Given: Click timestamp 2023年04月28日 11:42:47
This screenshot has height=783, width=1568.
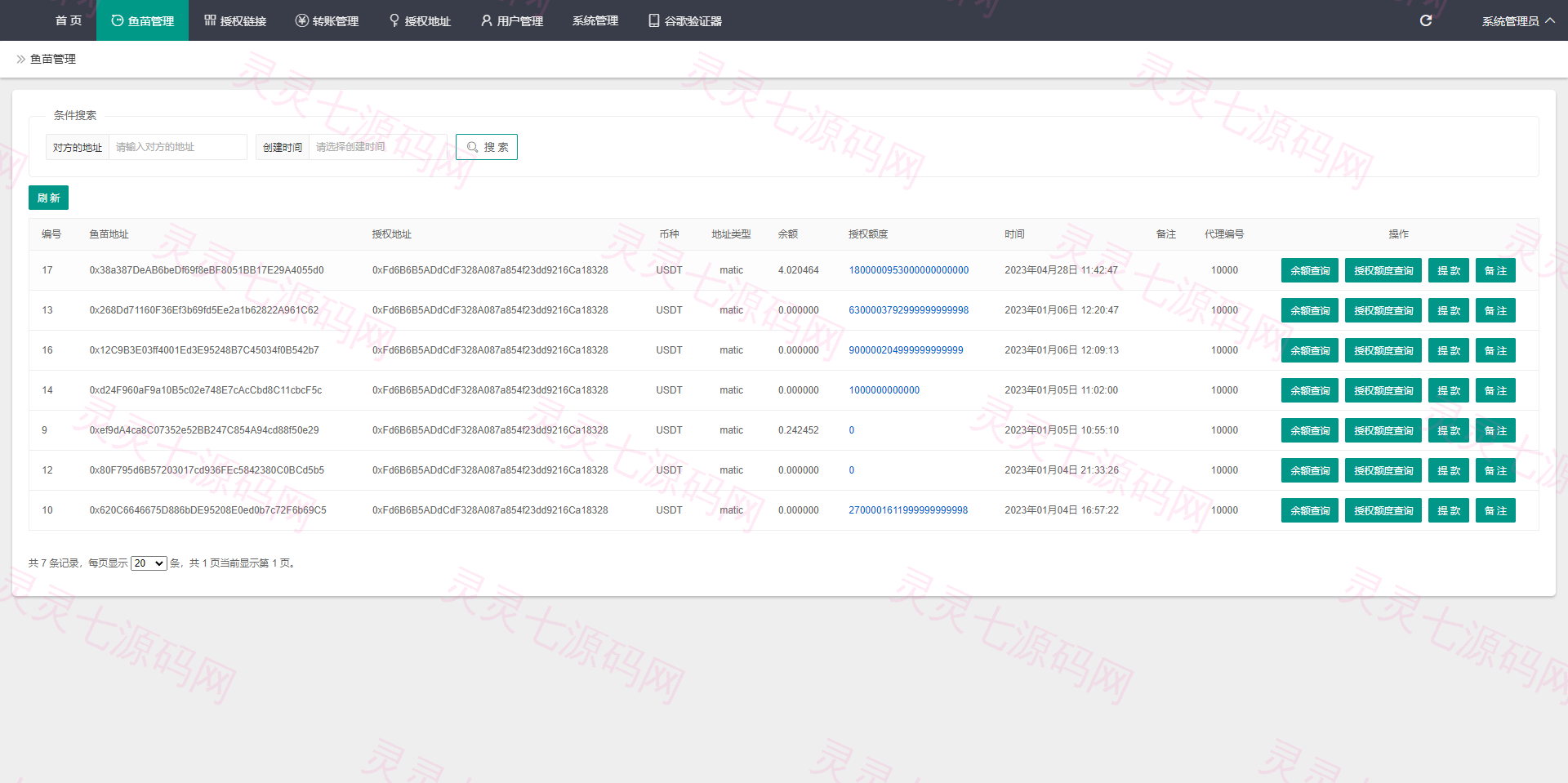Looking at the screenshot, I should pyautogui.click(x=1062, y=270).
